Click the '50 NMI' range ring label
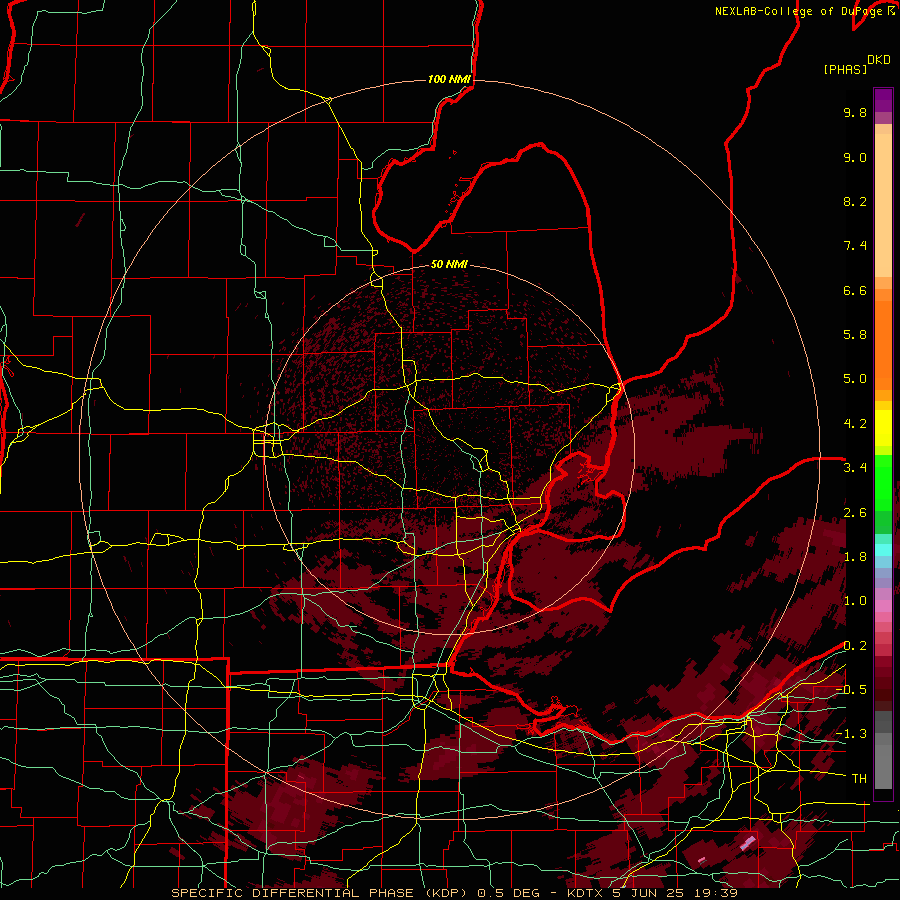The image size is (900, 900). pyautogui.click(x=449, y=265)
